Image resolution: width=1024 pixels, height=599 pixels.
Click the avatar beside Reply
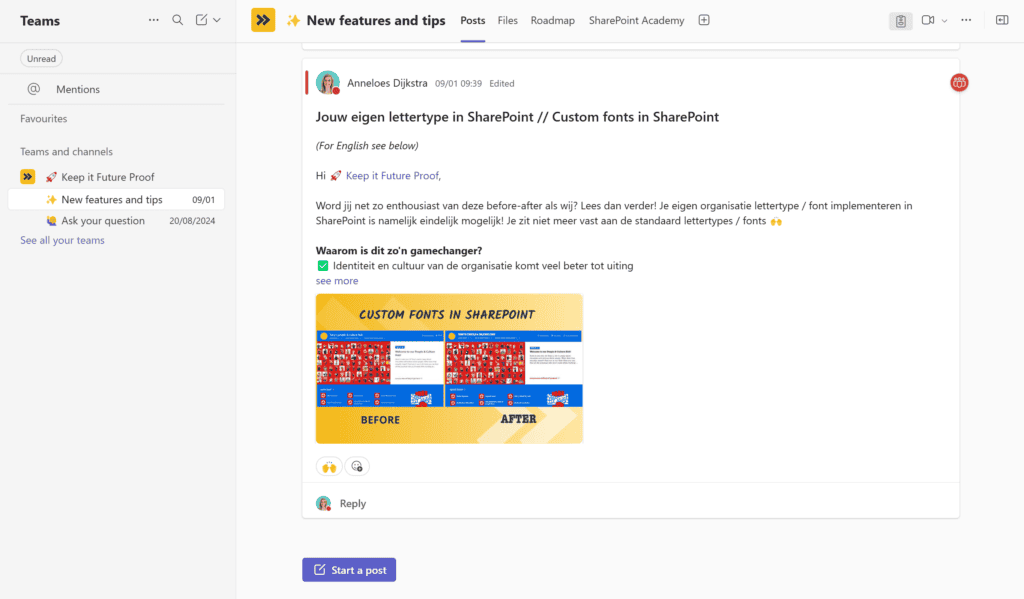click(x=323, y=504)
